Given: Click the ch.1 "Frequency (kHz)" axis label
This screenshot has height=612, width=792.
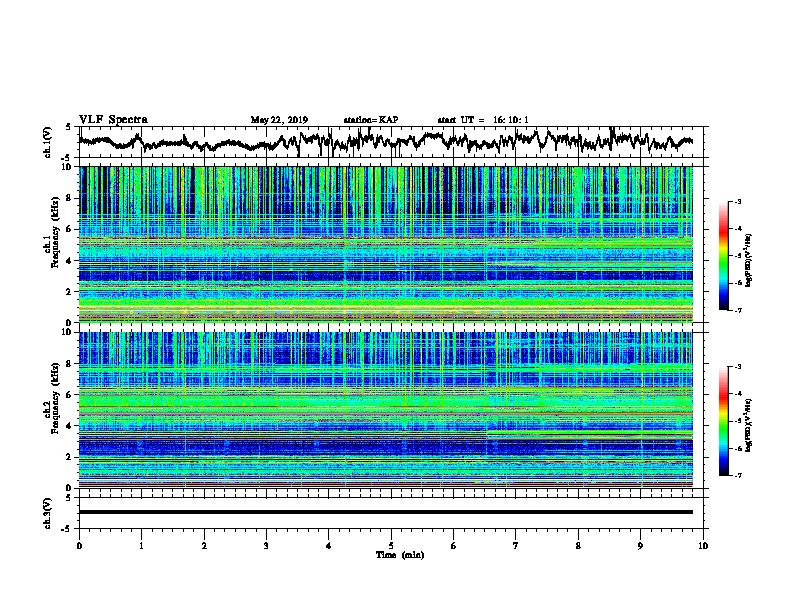Looking at the screenshot, I should click(57, 232).
